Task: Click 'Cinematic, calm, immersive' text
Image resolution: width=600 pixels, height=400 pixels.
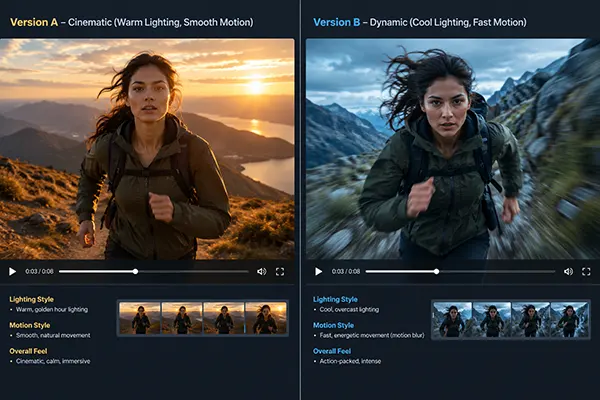Action: pyautogui.click(x=53, y=361)
